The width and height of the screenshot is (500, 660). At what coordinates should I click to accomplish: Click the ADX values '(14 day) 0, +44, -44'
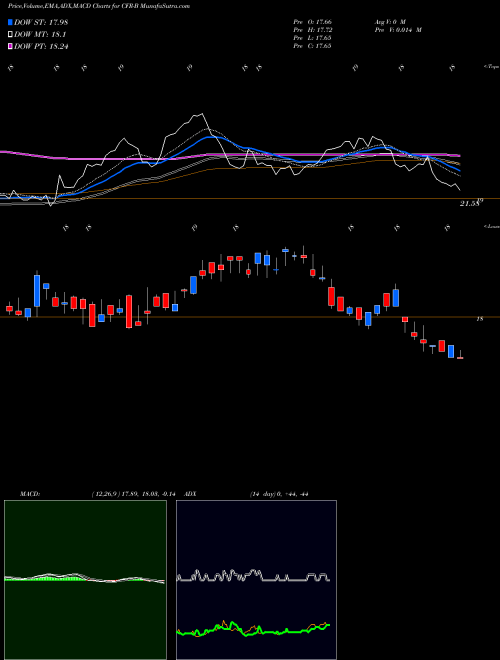coord(279,494)
